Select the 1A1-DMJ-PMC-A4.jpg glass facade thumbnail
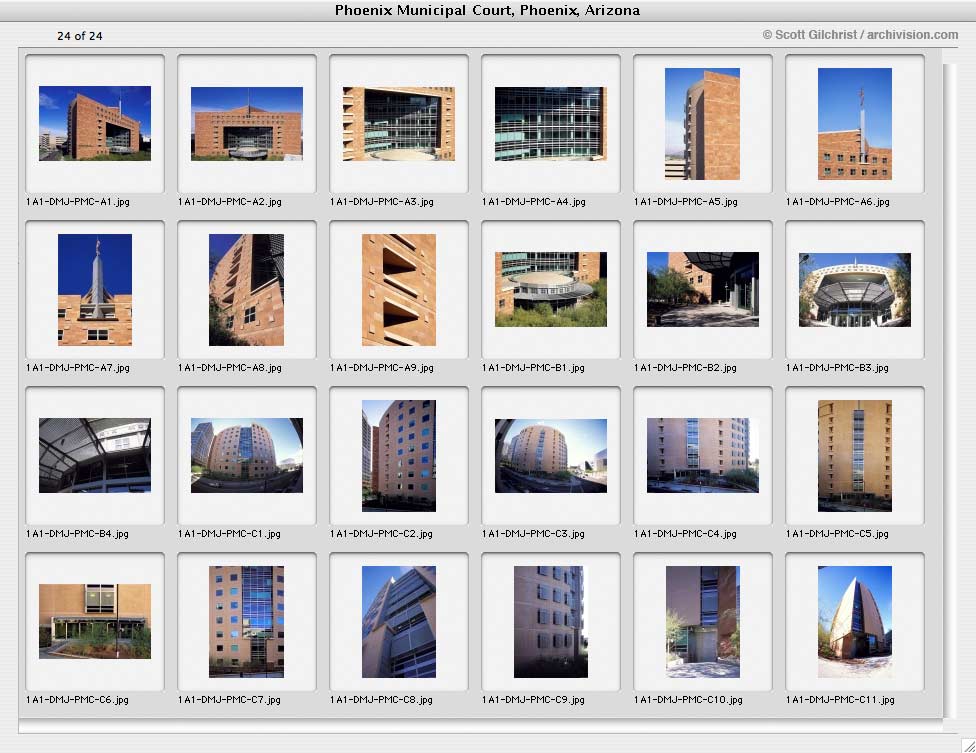Viewport: 976px width, 753px height. tap(550, 123)
